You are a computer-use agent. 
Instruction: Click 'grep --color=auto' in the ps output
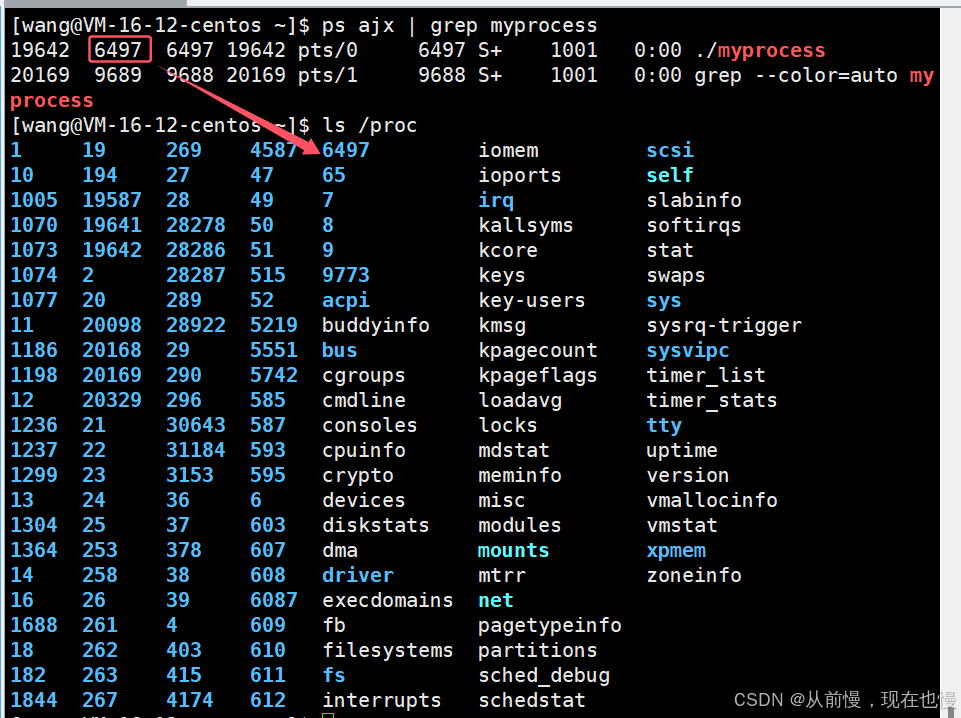tap(796, 75)
